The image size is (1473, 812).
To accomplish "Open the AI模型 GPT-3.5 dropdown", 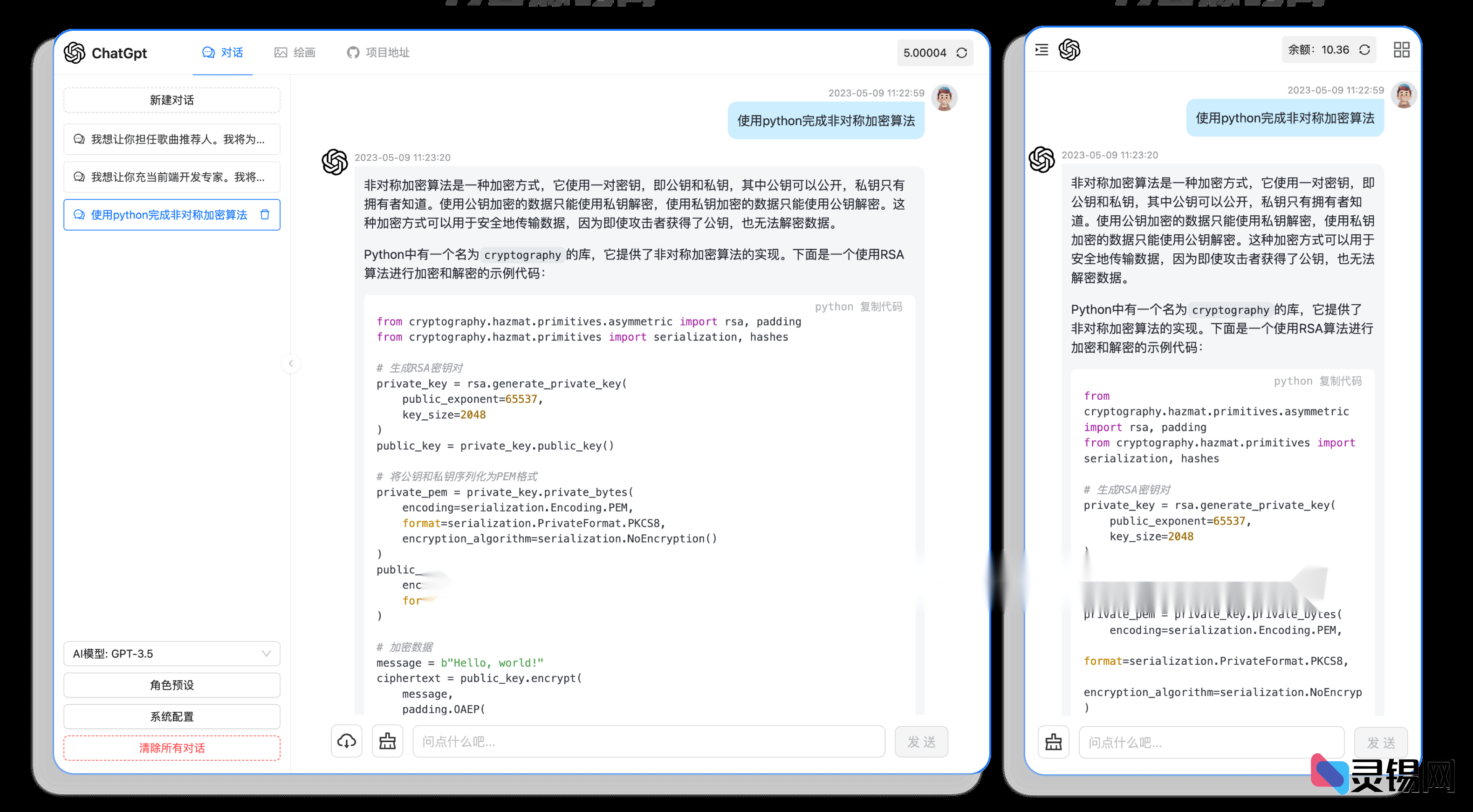I will [171, 654].
